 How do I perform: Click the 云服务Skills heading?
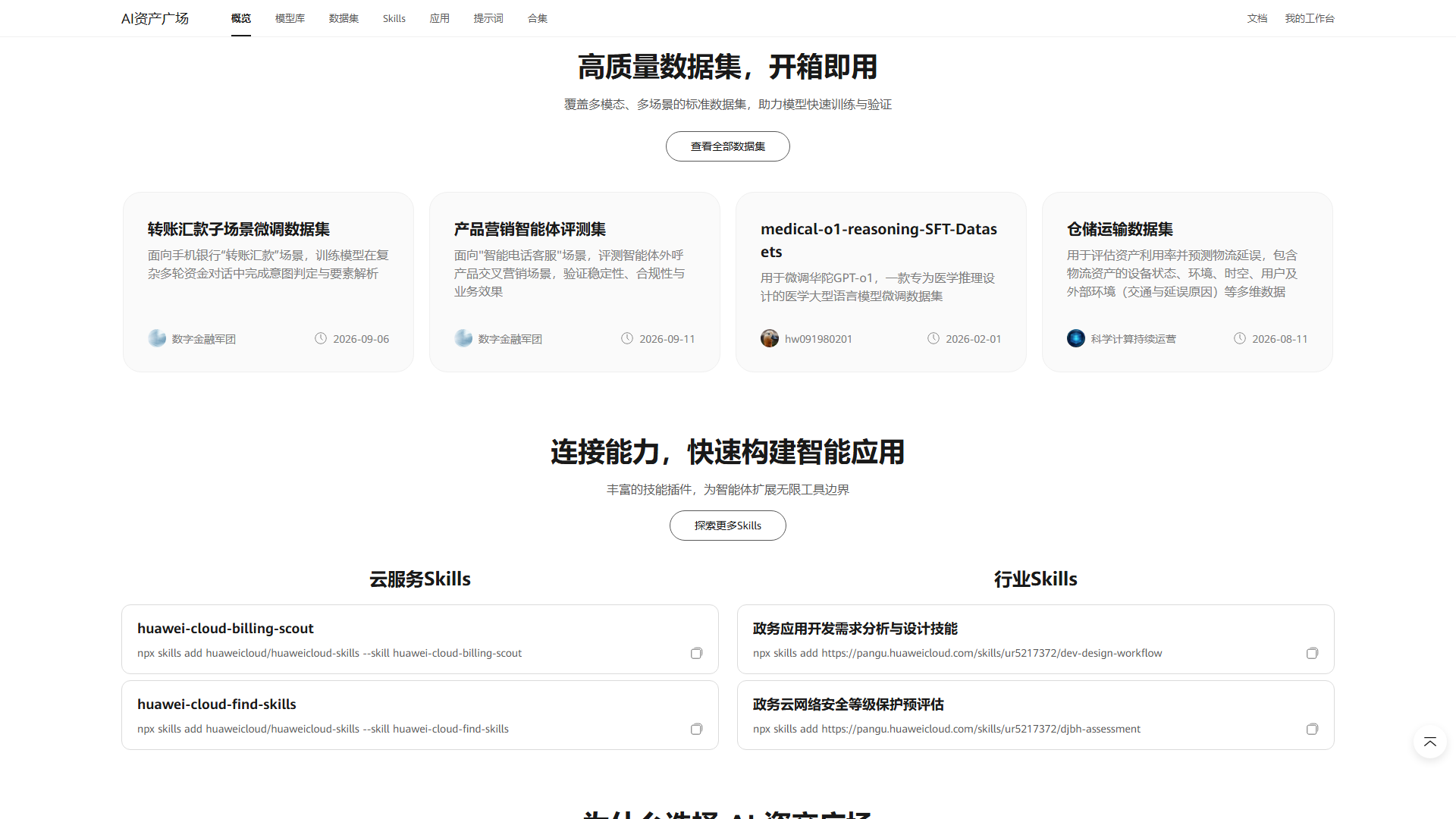[x=420, y=579]
